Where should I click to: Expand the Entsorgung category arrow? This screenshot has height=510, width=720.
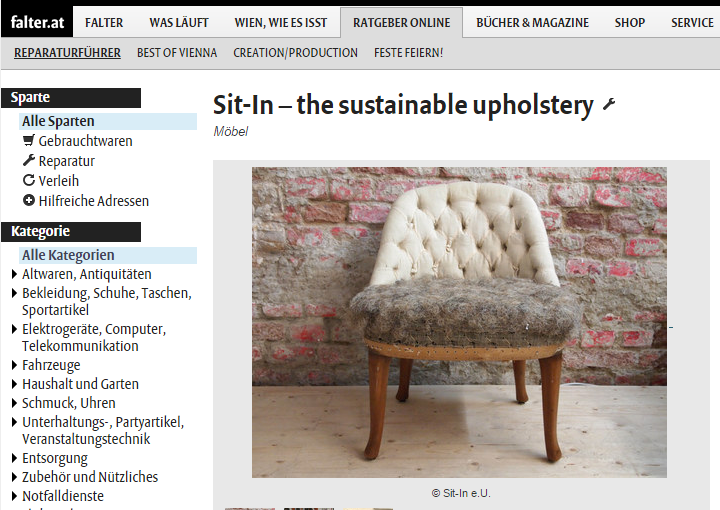14,458
